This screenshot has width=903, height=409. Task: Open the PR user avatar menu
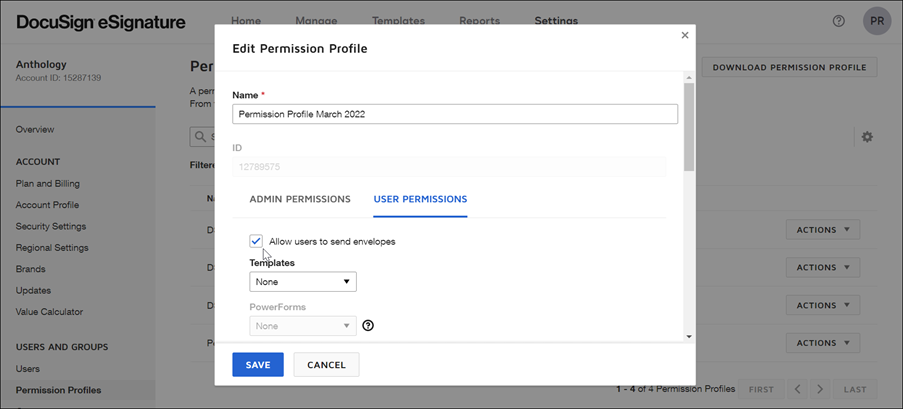coord(876,21)
